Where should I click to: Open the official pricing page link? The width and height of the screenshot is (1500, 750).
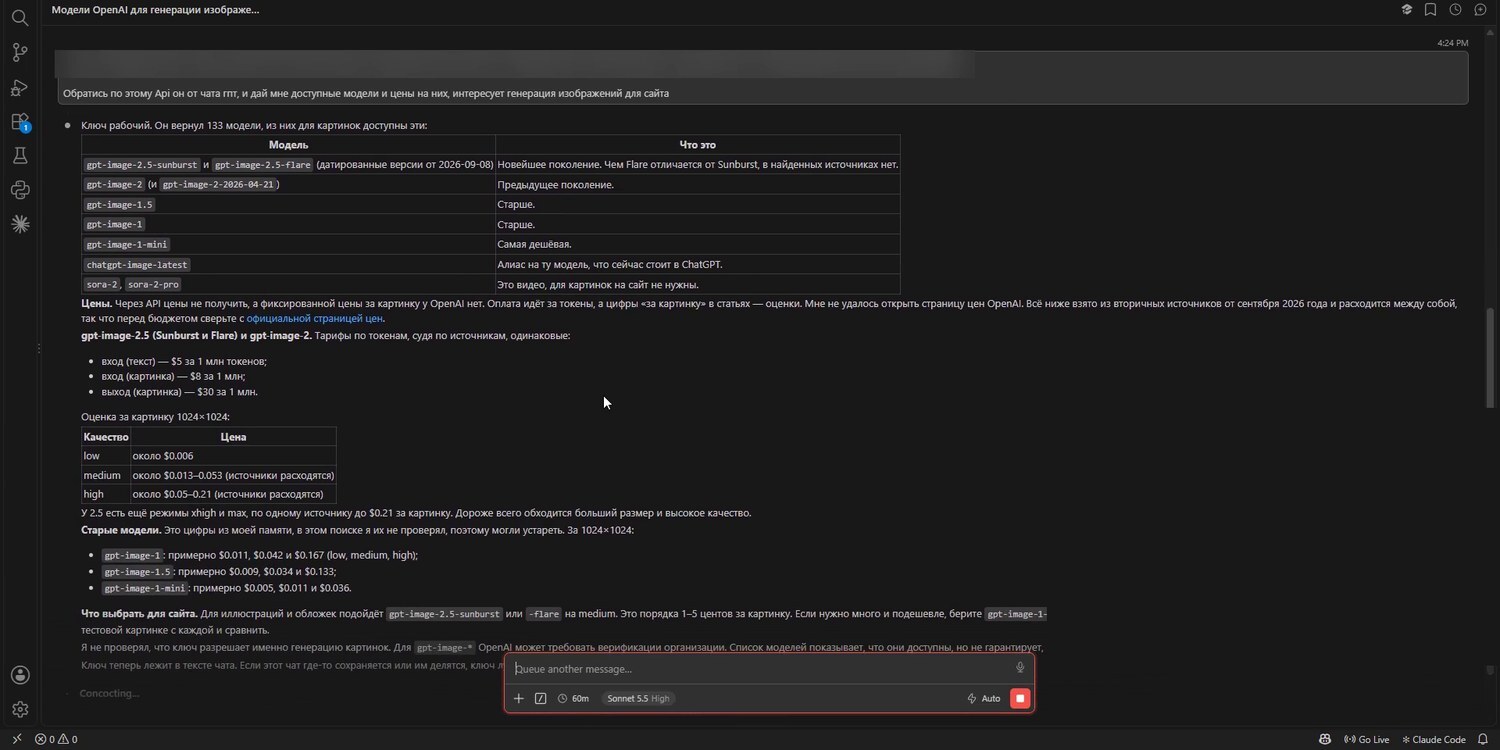point(315,318)
